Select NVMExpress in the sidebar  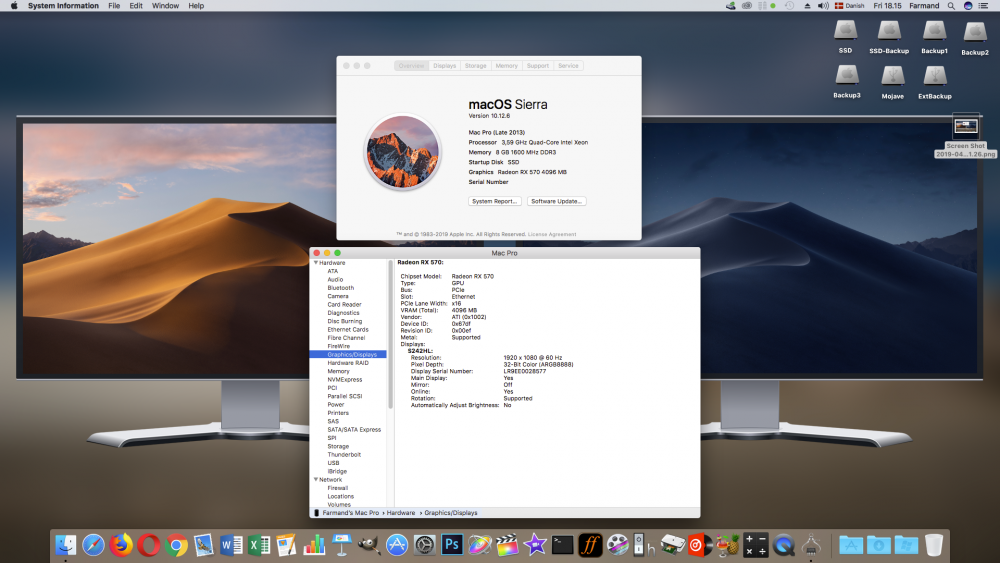345,379
